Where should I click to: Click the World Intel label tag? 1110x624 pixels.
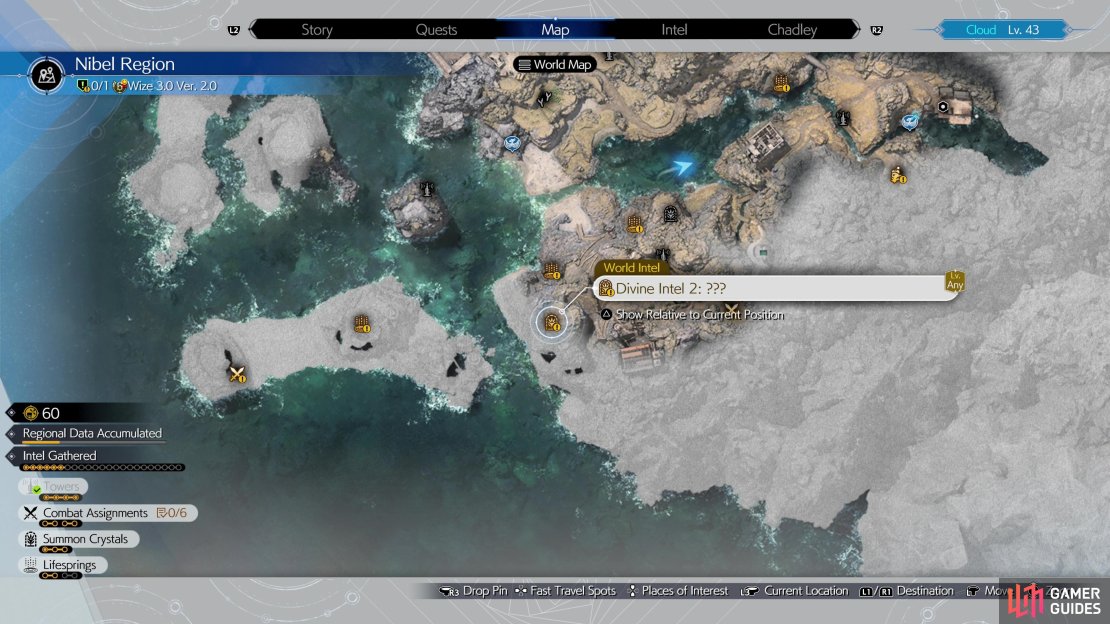631,268
